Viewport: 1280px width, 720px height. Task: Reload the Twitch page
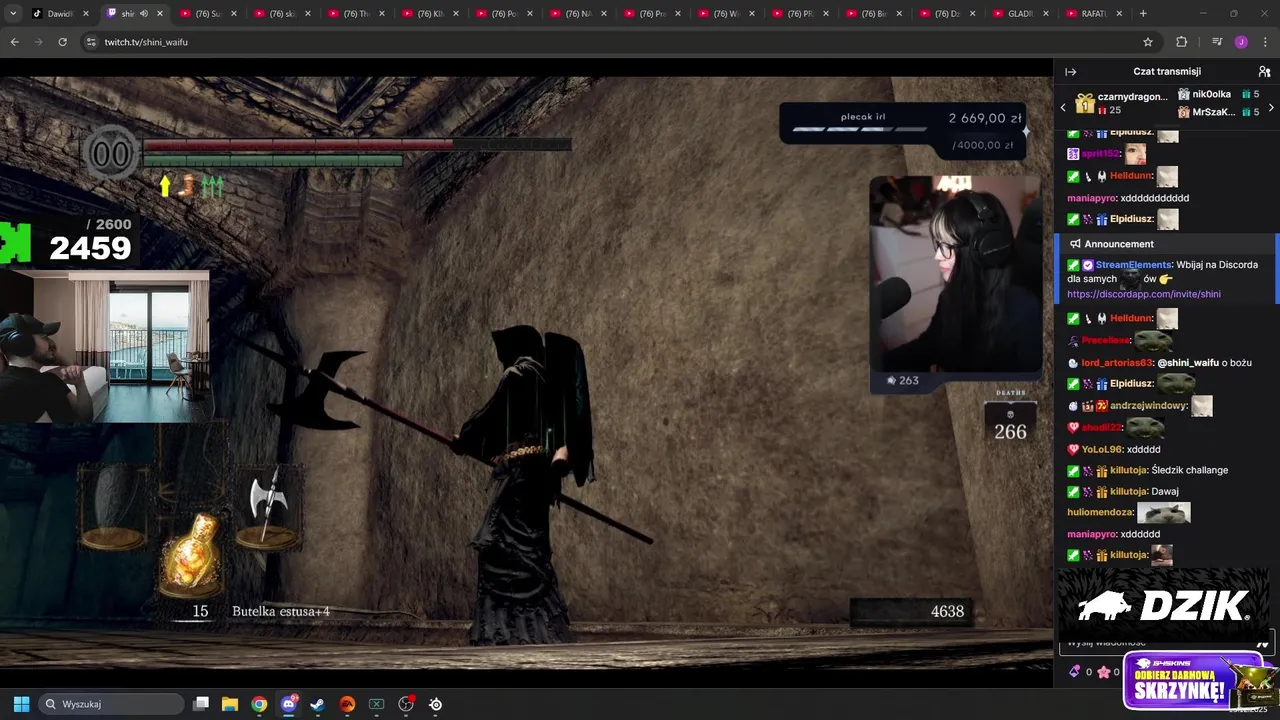coord(62,42)
